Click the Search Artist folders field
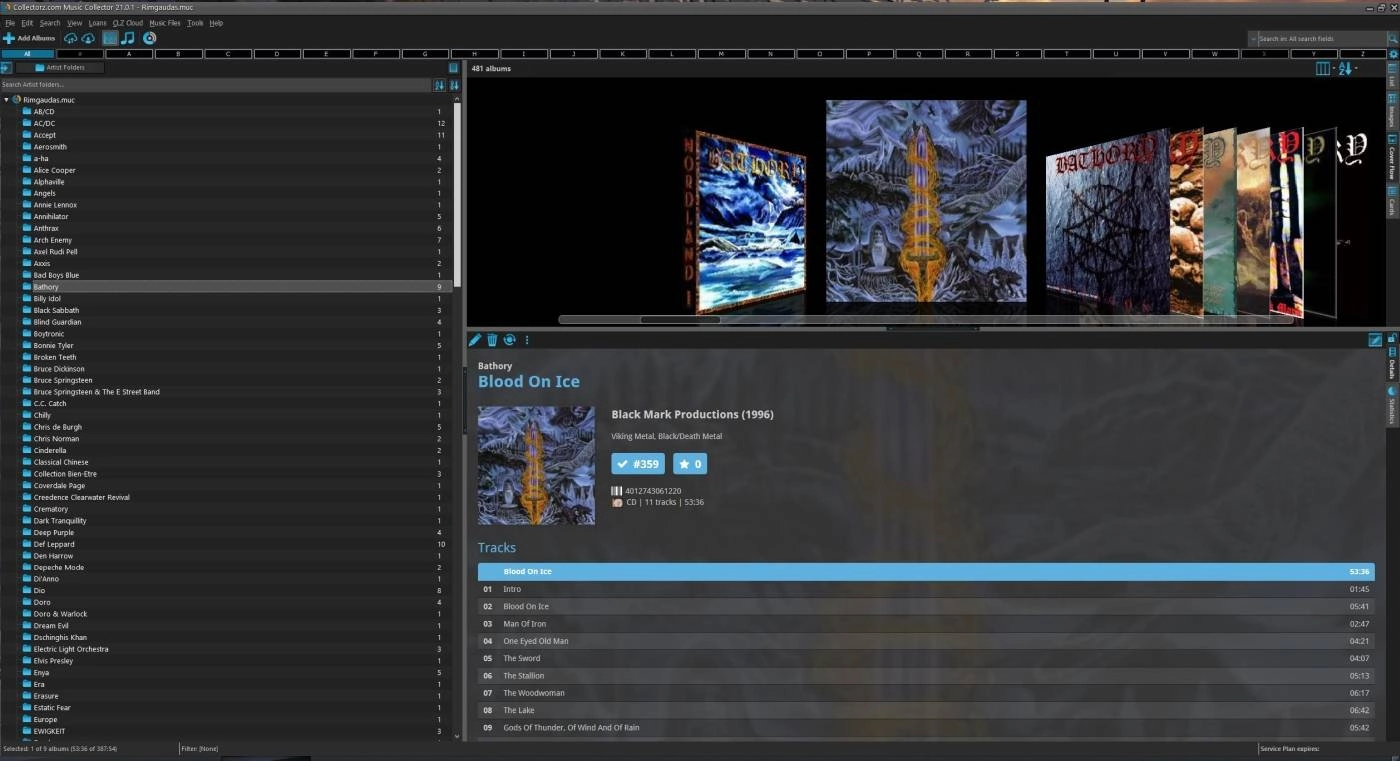 pyautogui.click(x=215, y=85)
